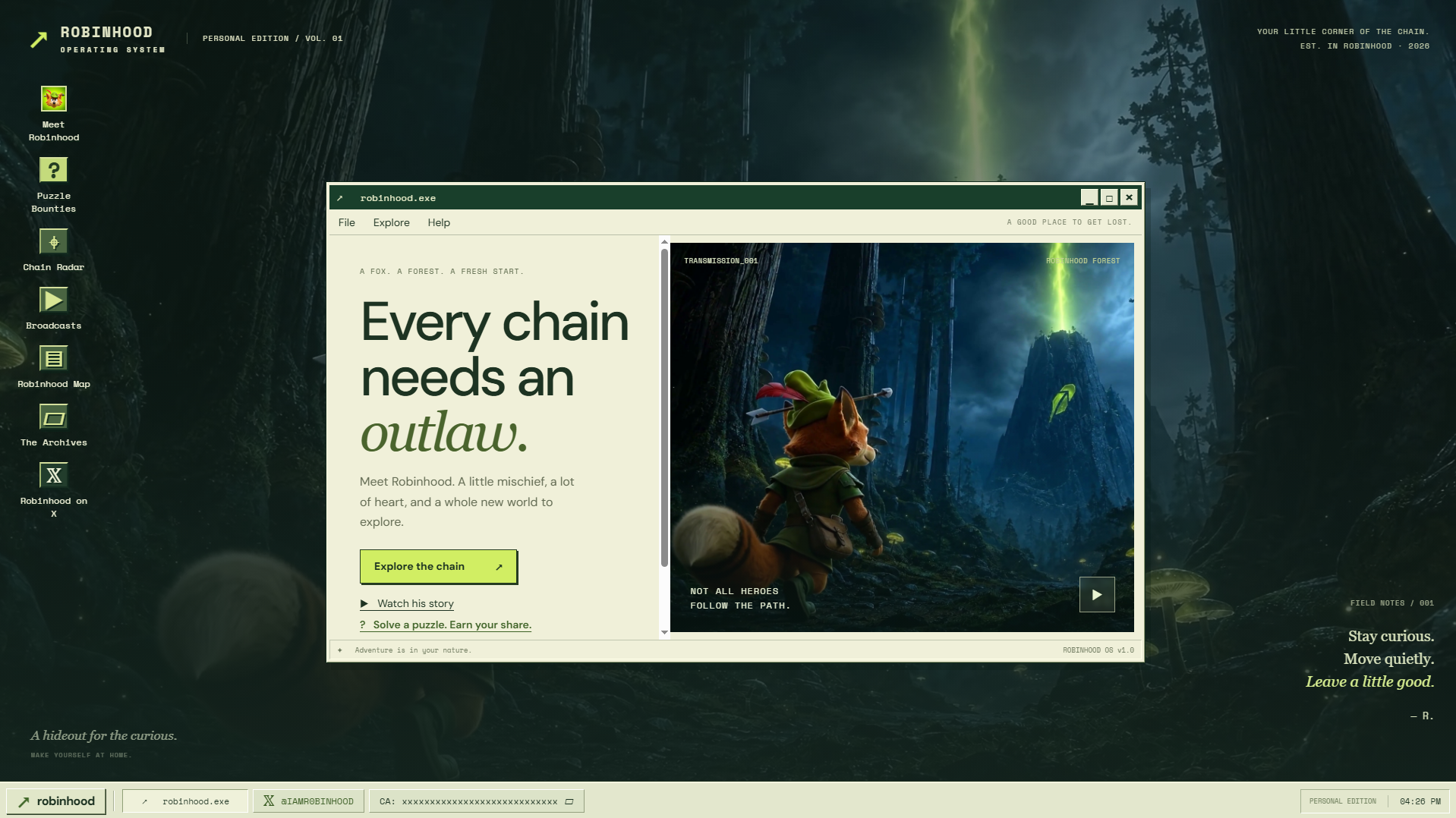Open Robinhood on X desktop icon

53,476
